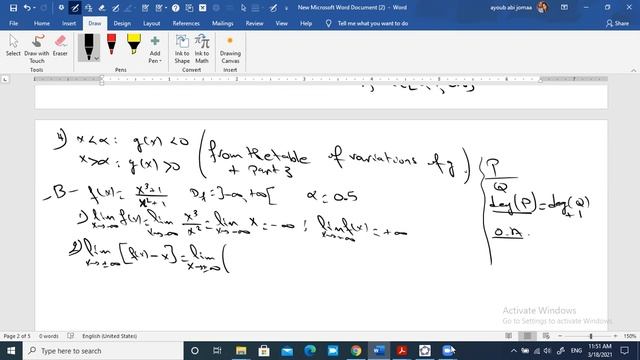640x360 pixels.
Task: Click the zoom in plus button
Action: coord(616,336)
